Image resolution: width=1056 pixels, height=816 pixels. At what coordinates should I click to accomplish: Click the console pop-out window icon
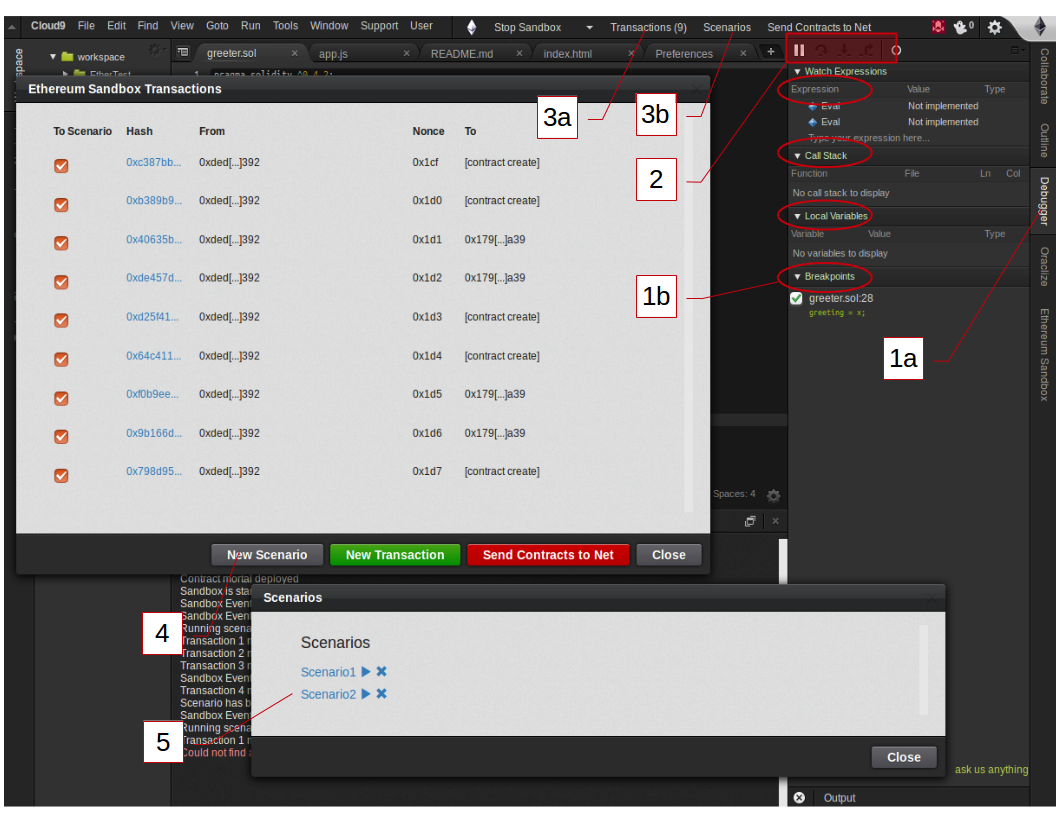(x=750, y=521)
